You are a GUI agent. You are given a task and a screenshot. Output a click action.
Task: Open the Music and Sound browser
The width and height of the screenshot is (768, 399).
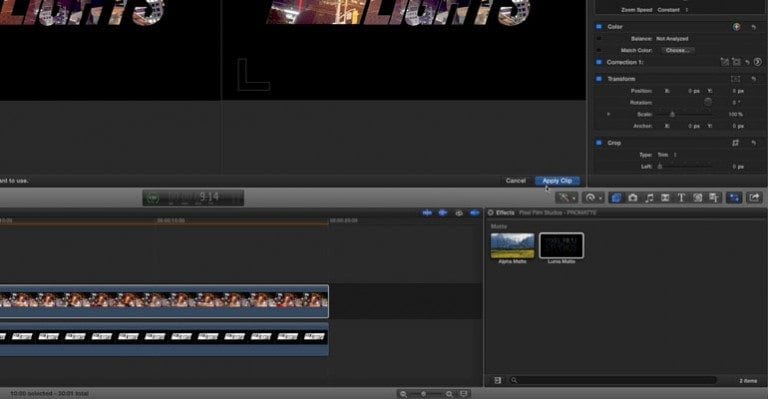pos(649,197)
